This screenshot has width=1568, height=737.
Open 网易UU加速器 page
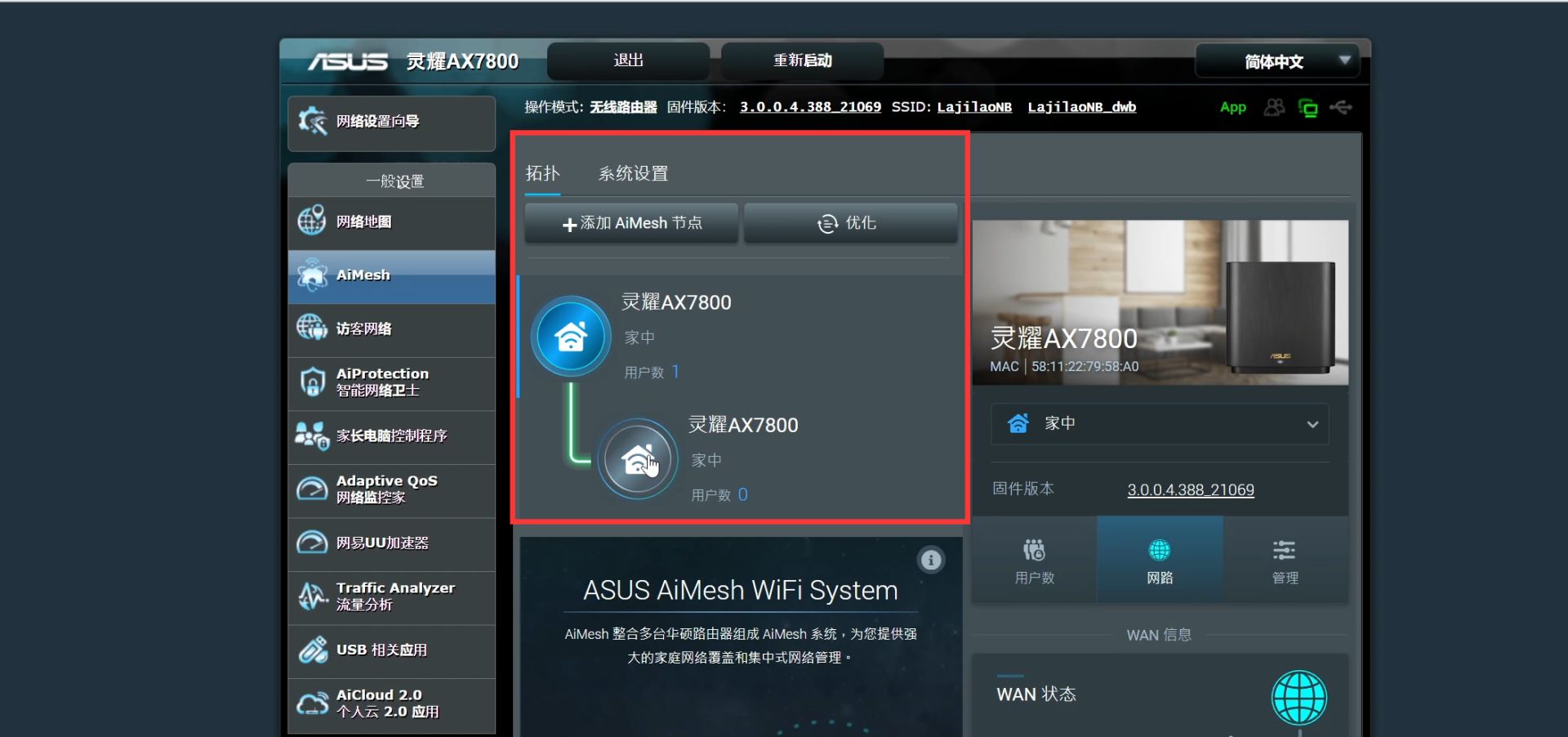[x=391, y=543]
